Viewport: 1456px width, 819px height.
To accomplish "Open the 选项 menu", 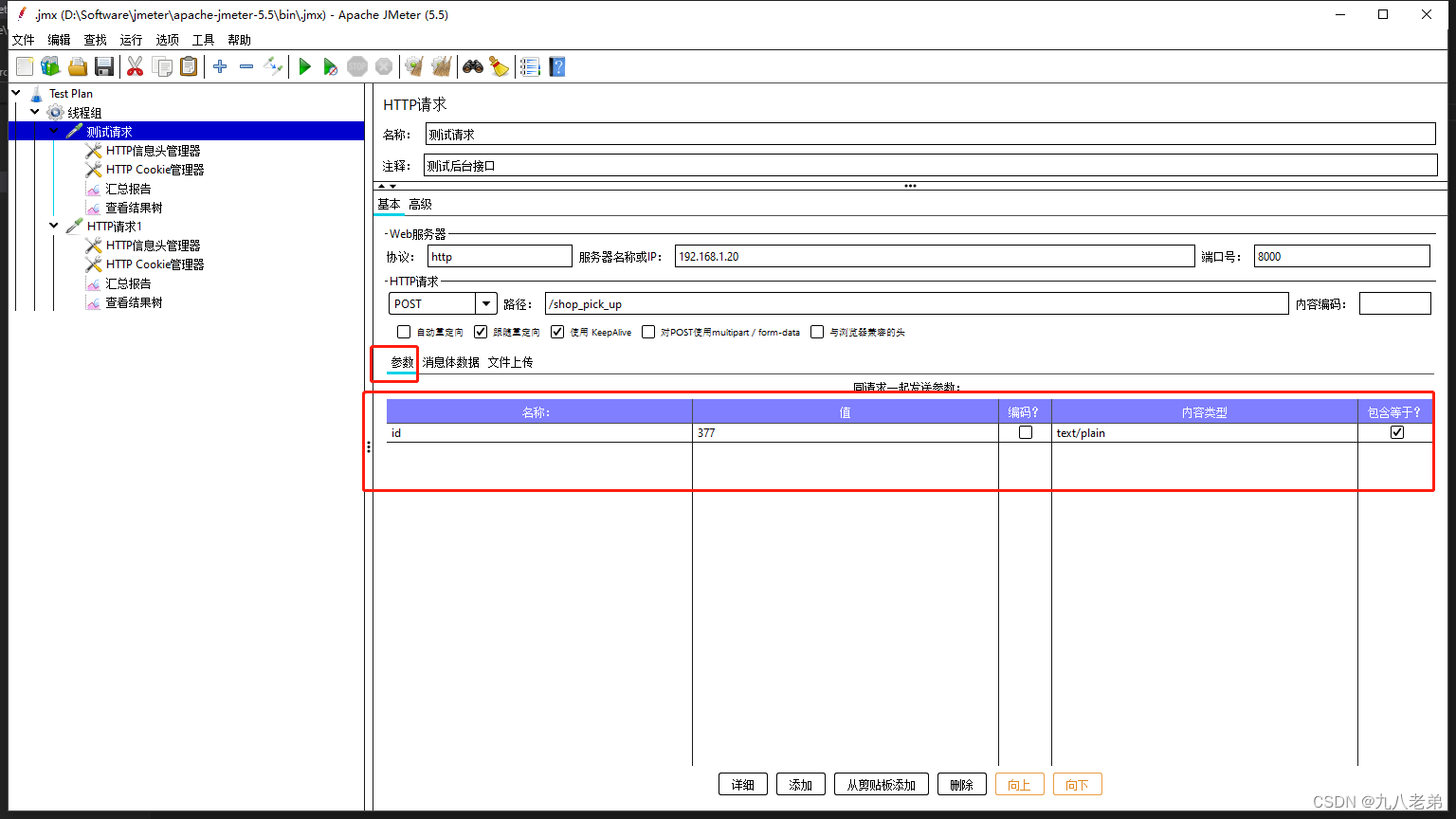I will pyautogui.click(x=167, y=40).
